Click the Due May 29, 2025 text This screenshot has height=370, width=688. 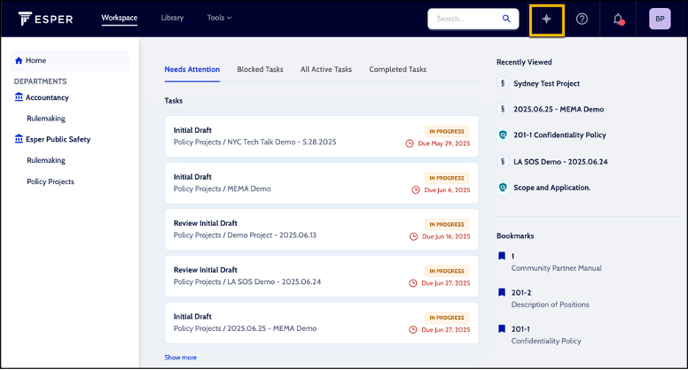click(444, 144)
